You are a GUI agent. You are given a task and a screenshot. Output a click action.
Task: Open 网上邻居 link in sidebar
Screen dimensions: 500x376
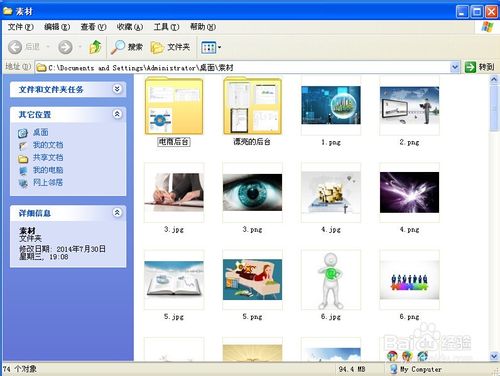click(48, 182)
